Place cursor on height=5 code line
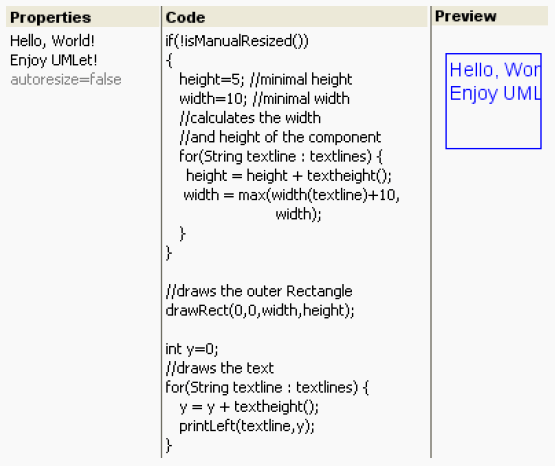Image resolution: width=555 pixels, height=466 pixels. tap(265, 79)
